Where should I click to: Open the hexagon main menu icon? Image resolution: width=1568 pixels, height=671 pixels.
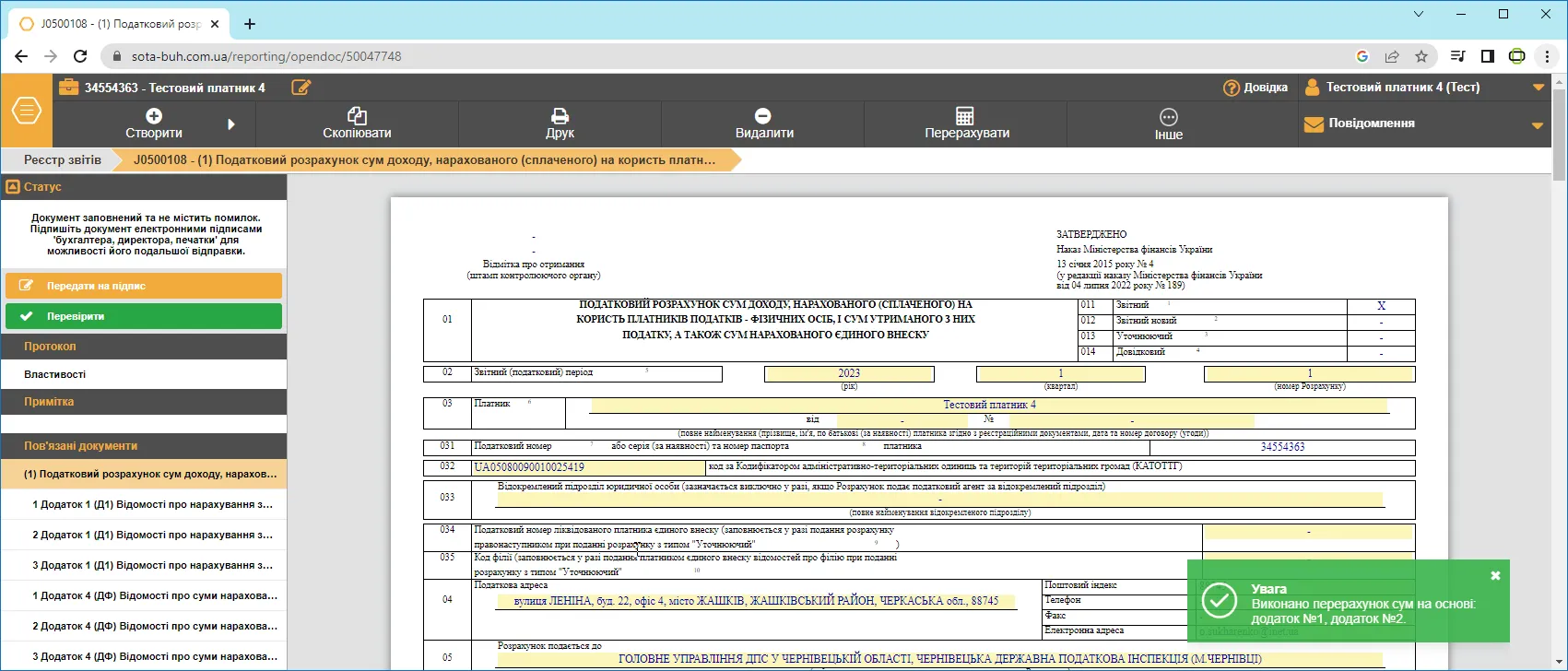click(x=27, y=111)
